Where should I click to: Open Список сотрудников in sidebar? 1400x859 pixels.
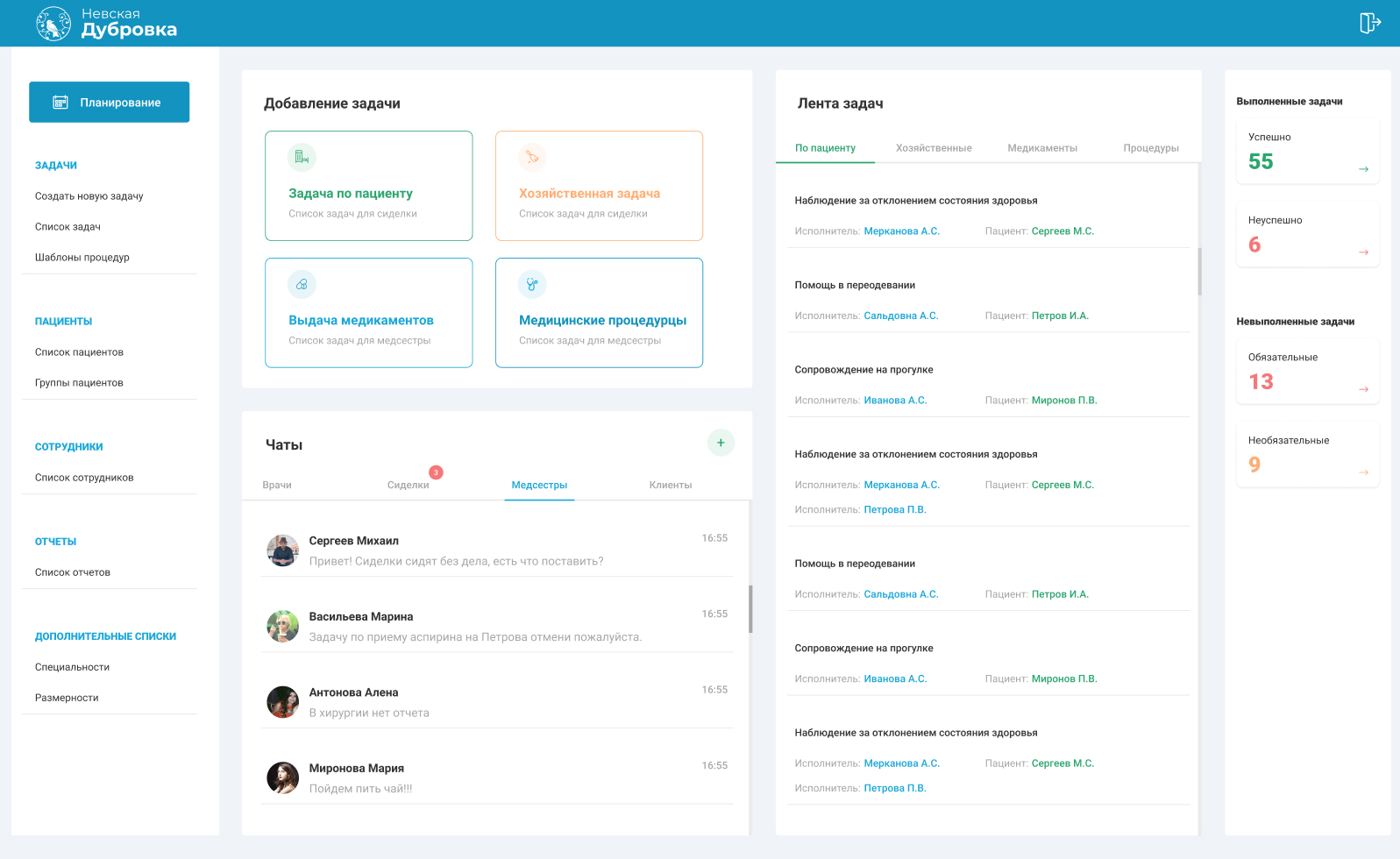84,478
